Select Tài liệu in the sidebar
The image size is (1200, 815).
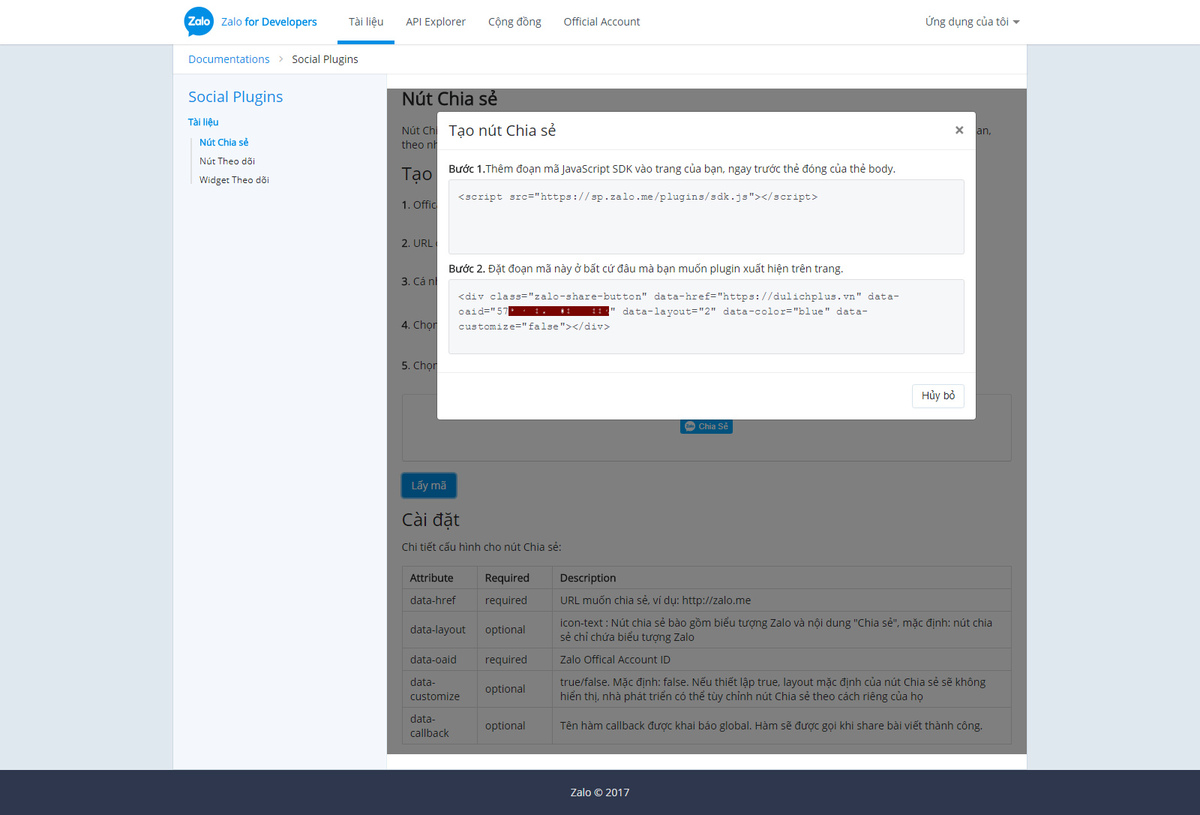pos(203,122)
